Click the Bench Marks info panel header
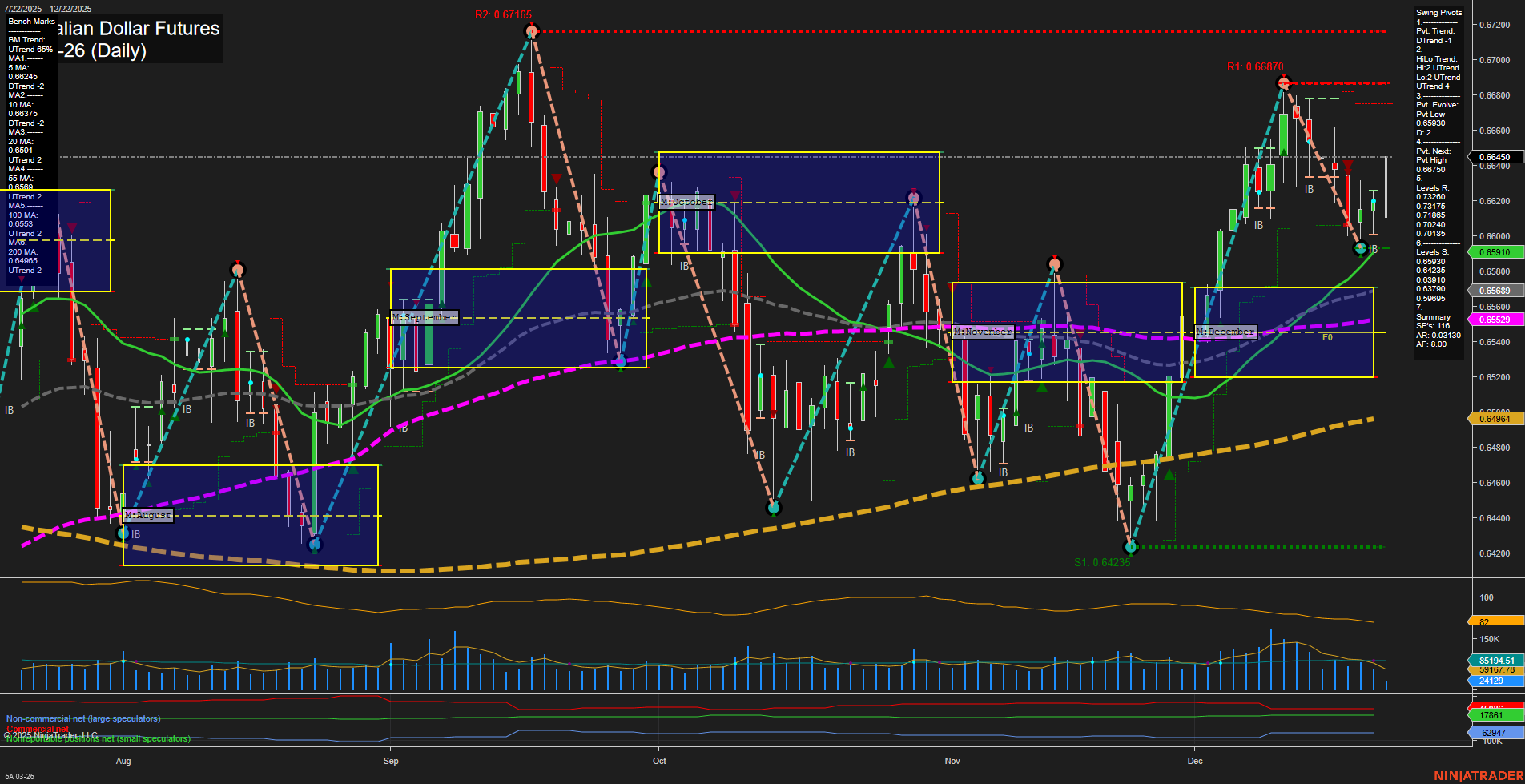The image size is (1525, 784). tap(32, 22)
